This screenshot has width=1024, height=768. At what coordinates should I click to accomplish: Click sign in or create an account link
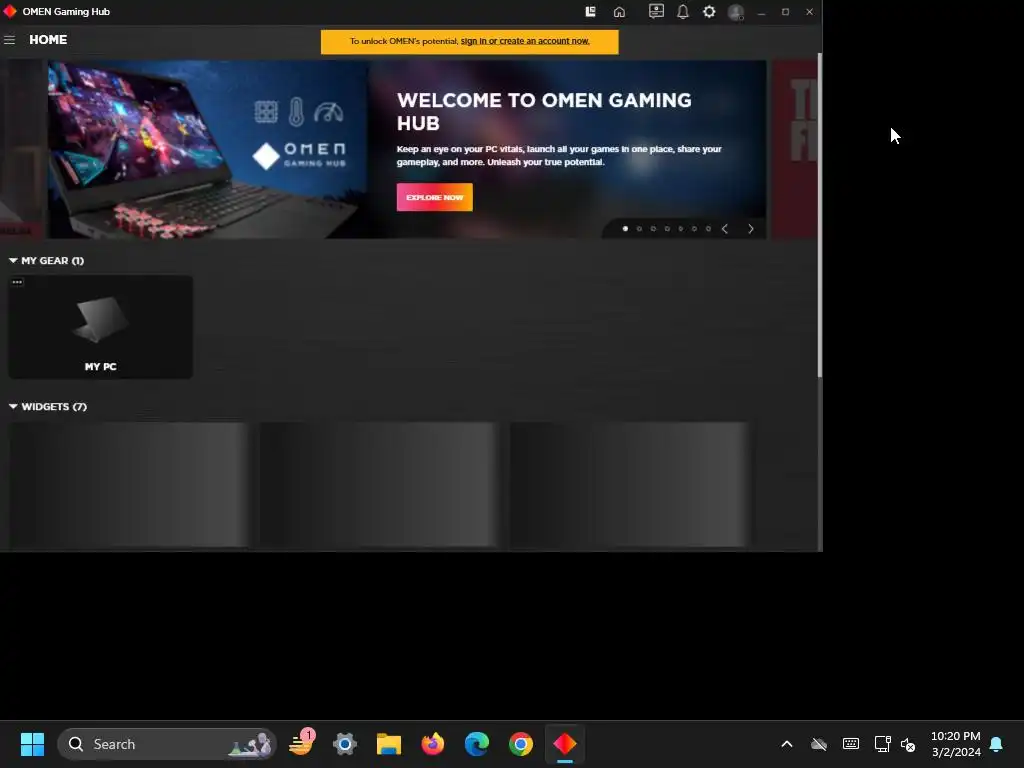524,41
